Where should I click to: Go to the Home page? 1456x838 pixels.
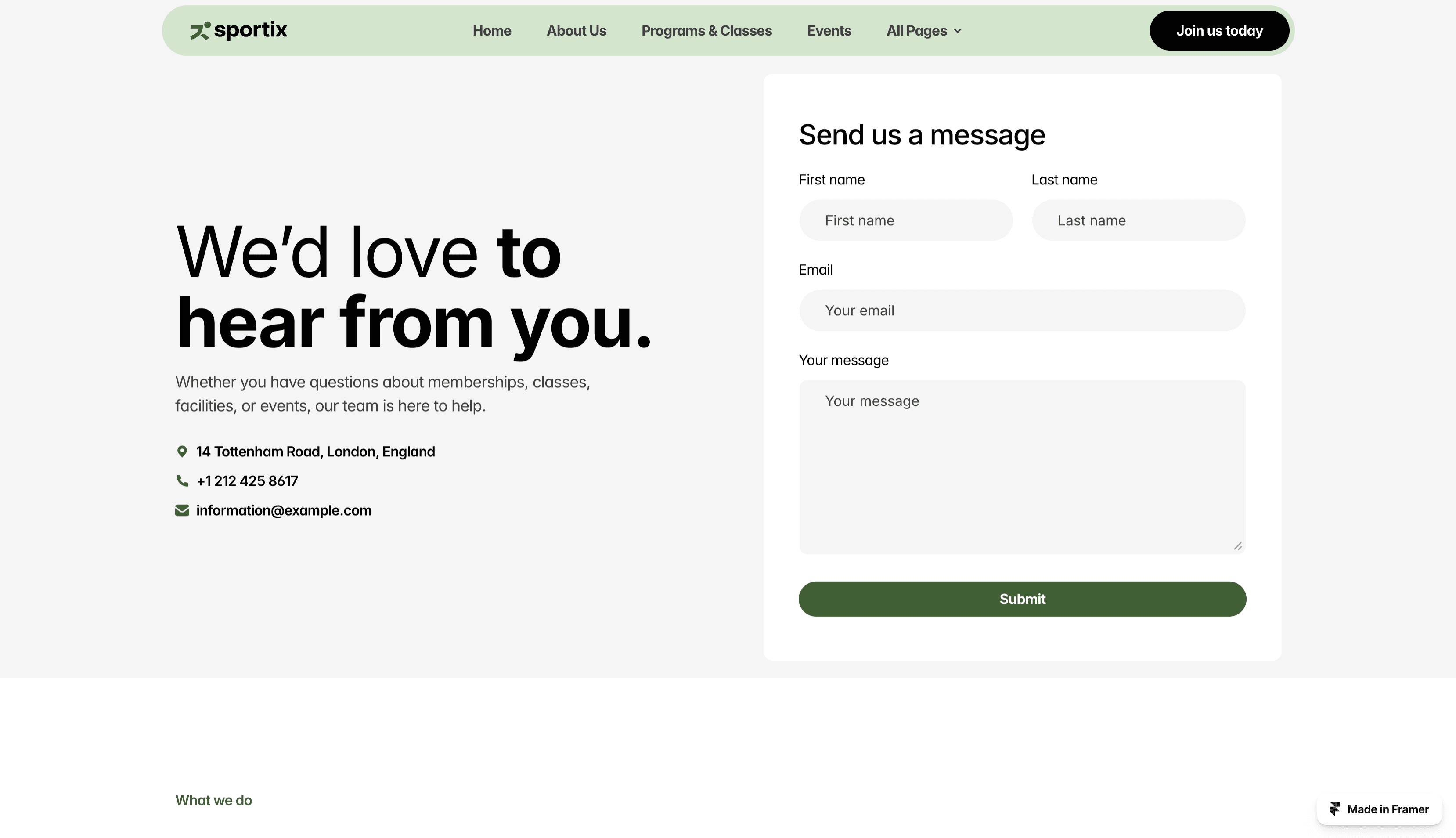[x=492, y=31]
